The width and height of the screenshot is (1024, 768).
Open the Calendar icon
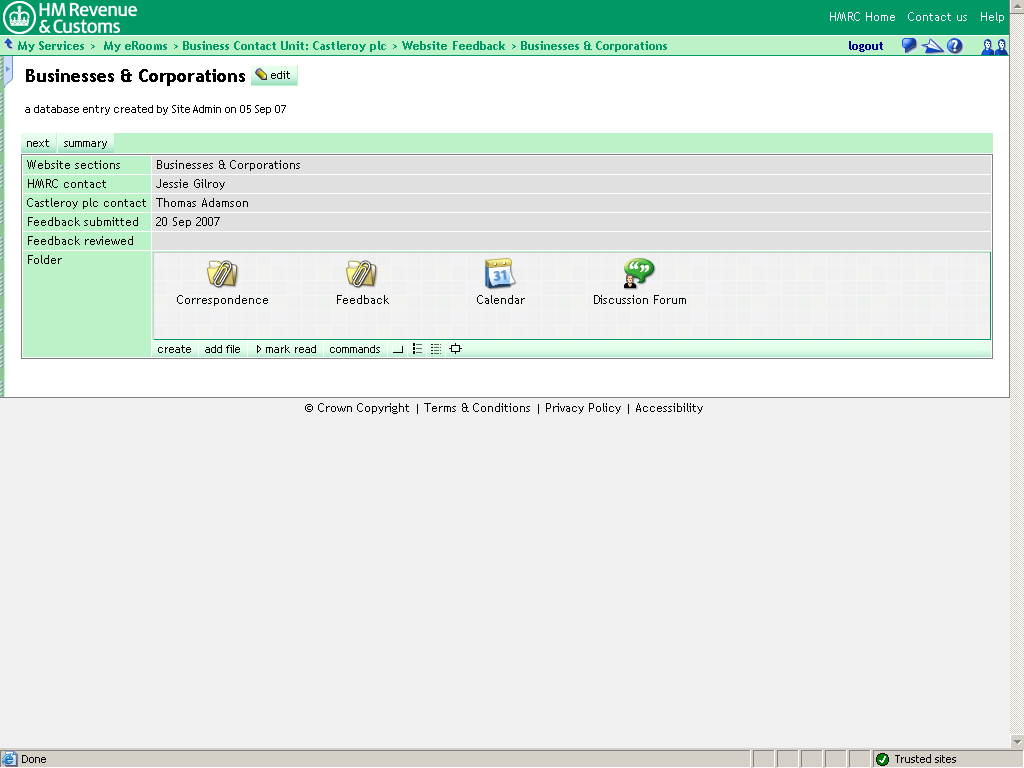coord(499,274)
